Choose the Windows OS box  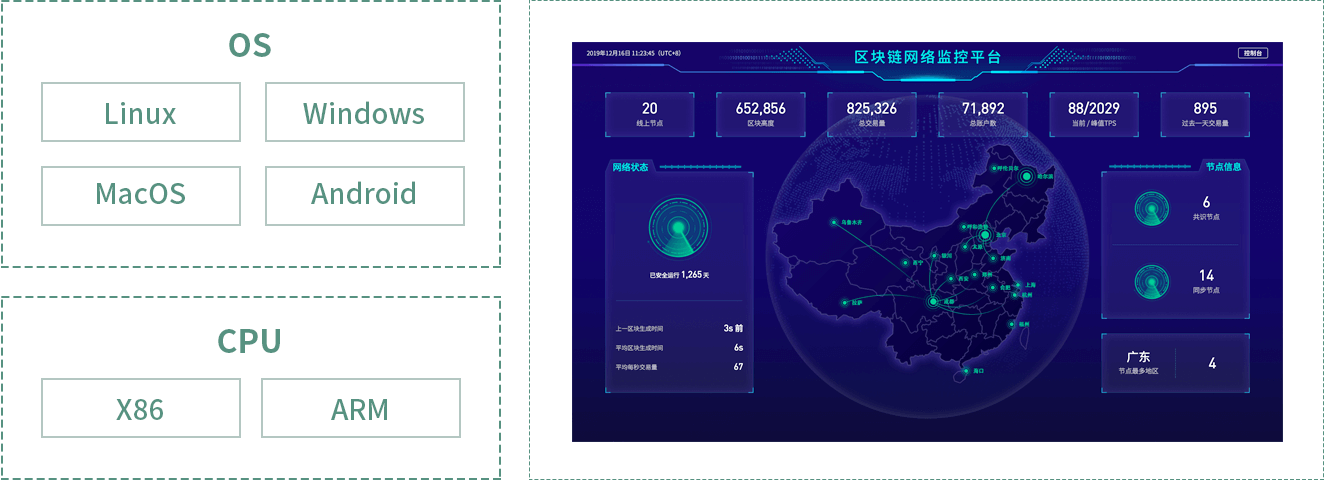(364, 113)
